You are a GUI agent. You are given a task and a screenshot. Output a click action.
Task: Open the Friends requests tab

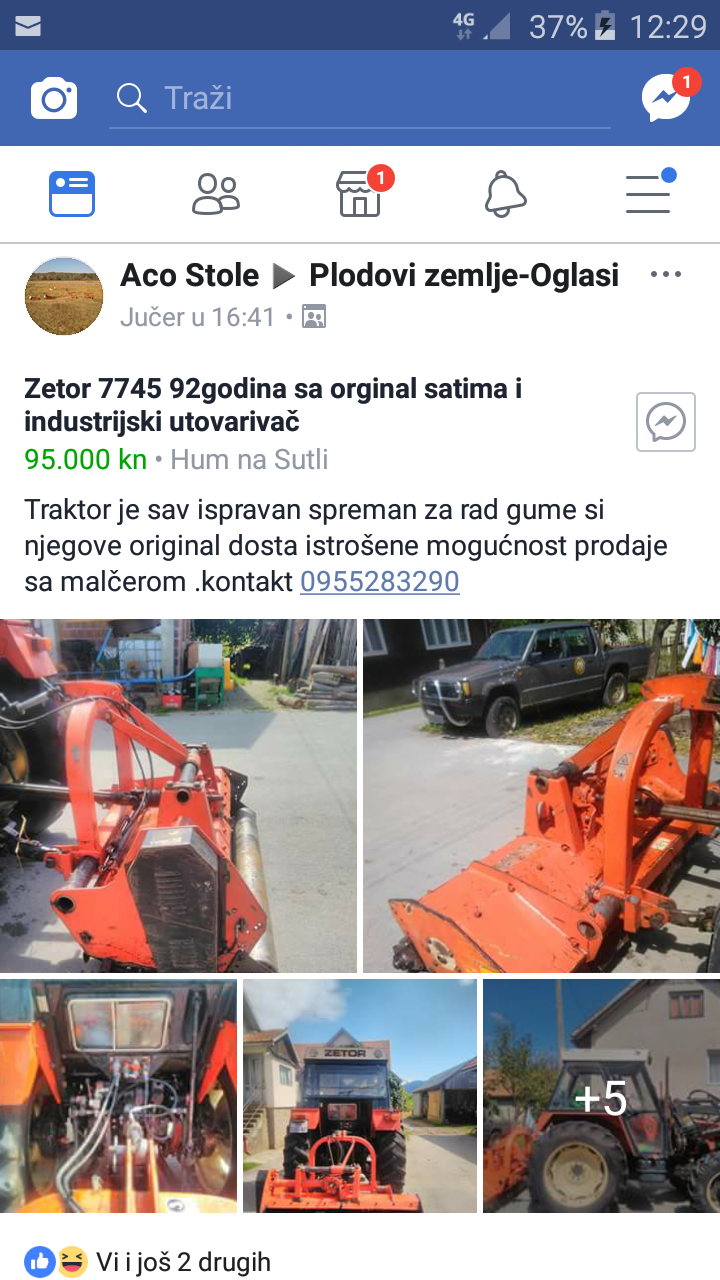pyautogui.click(x=216, y=194)
